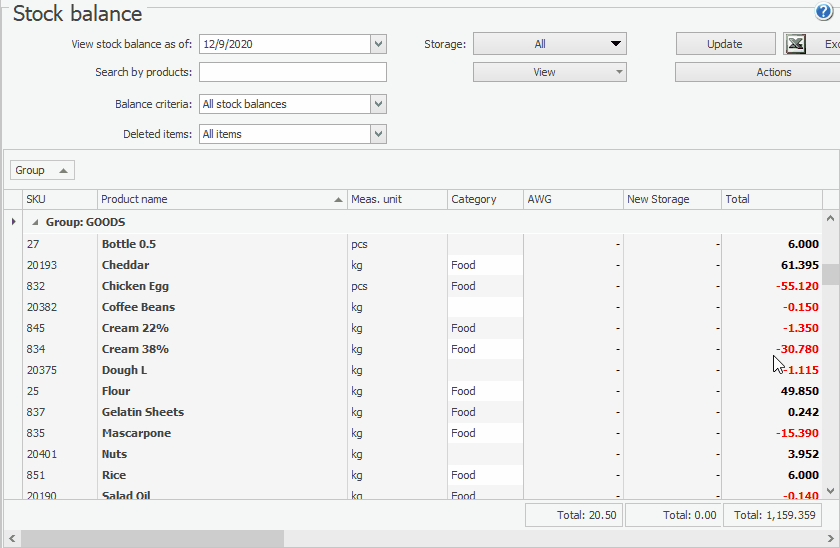Screen dimensions: 840x548
Task: Click the Total column header
Action: click(771, 199)
